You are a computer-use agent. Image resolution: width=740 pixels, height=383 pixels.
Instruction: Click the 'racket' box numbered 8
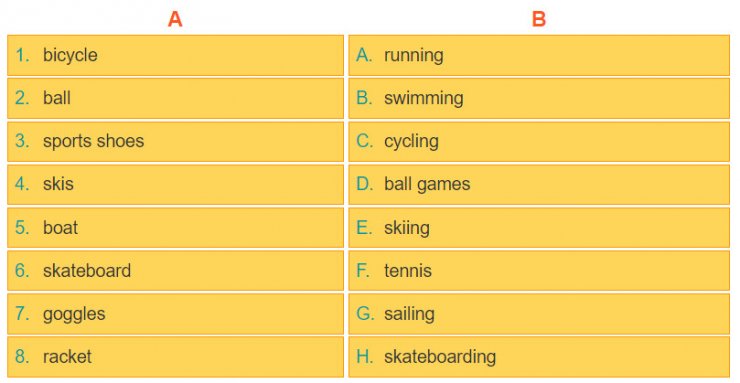(175, 357)
